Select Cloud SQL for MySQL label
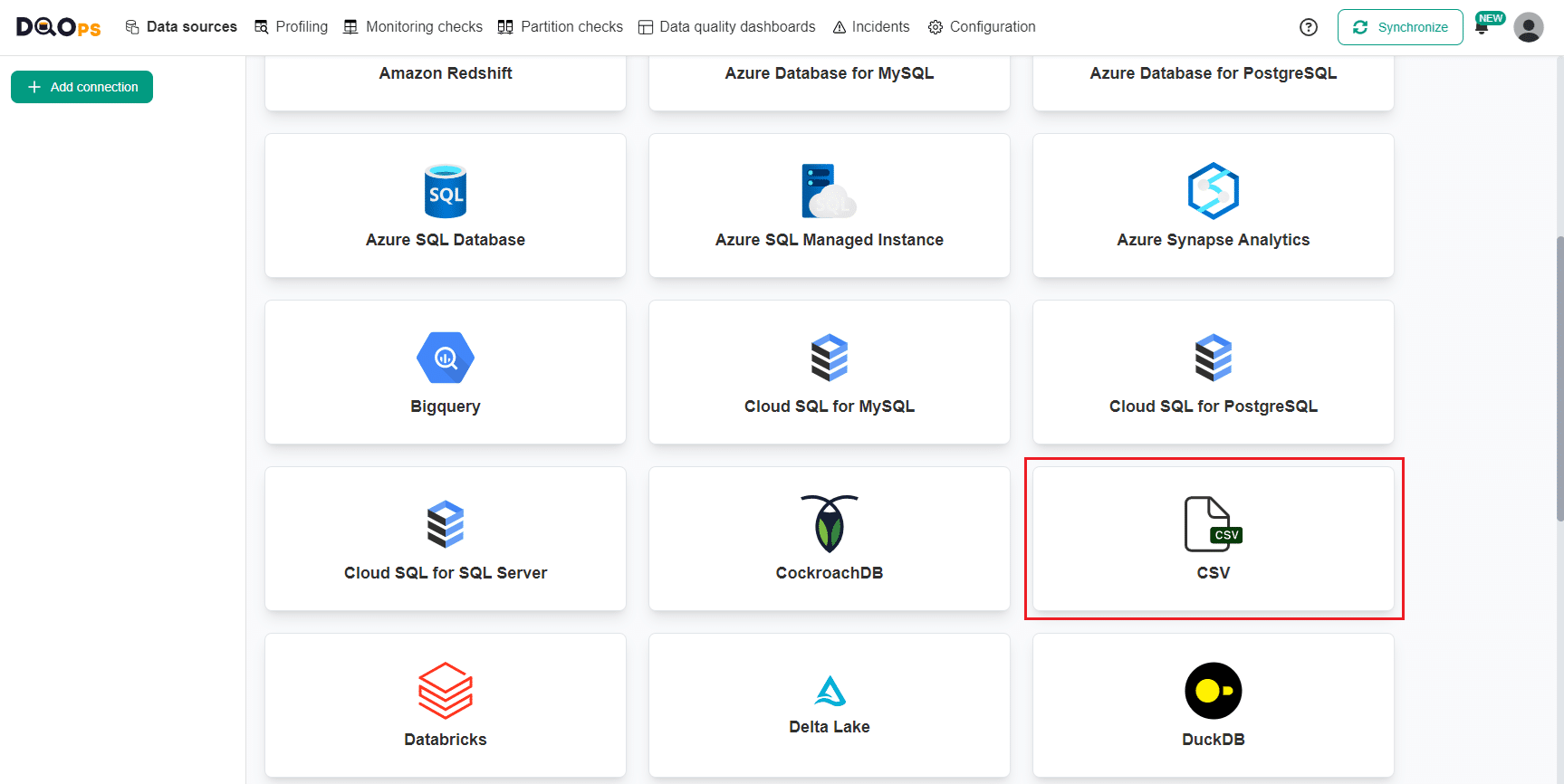This screenshot has height=784, width=1564. [830, 406]
